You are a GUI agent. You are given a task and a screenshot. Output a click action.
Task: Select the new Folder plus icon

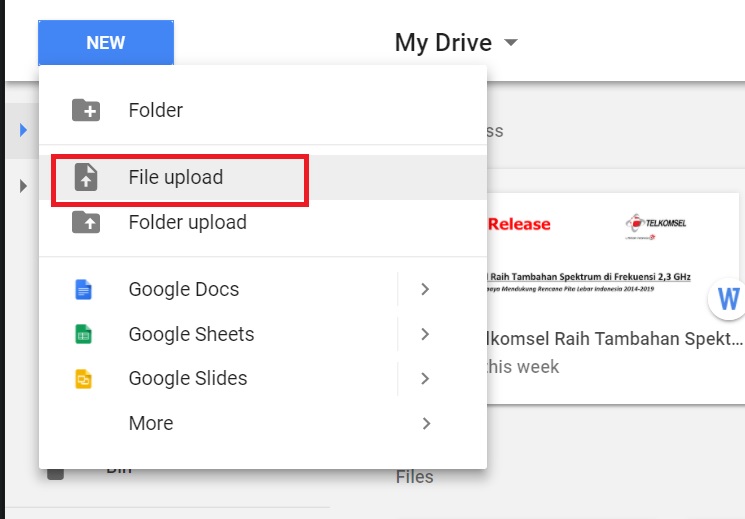coord(86,110)
